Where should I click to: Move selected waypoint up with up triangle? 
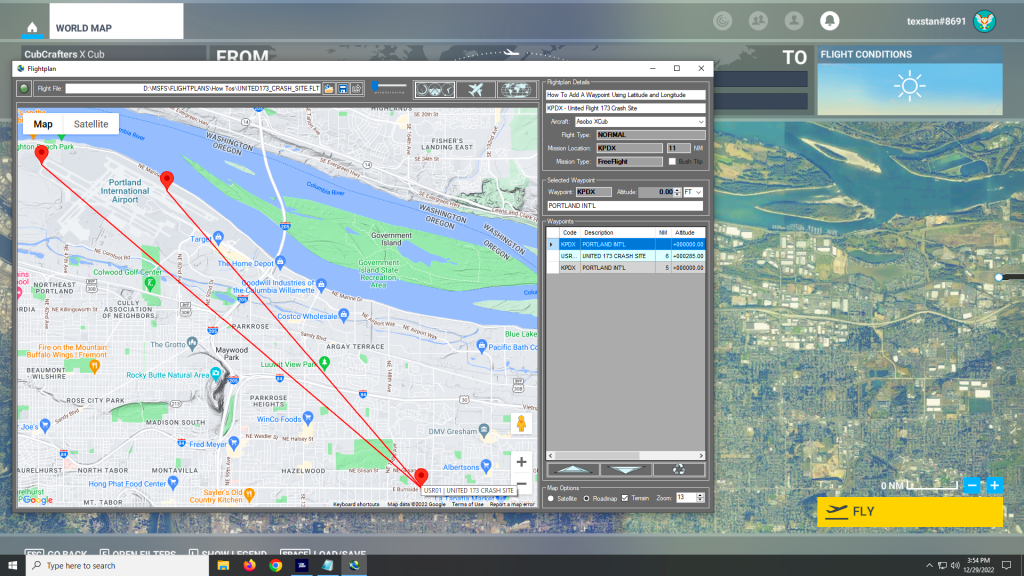573,469
